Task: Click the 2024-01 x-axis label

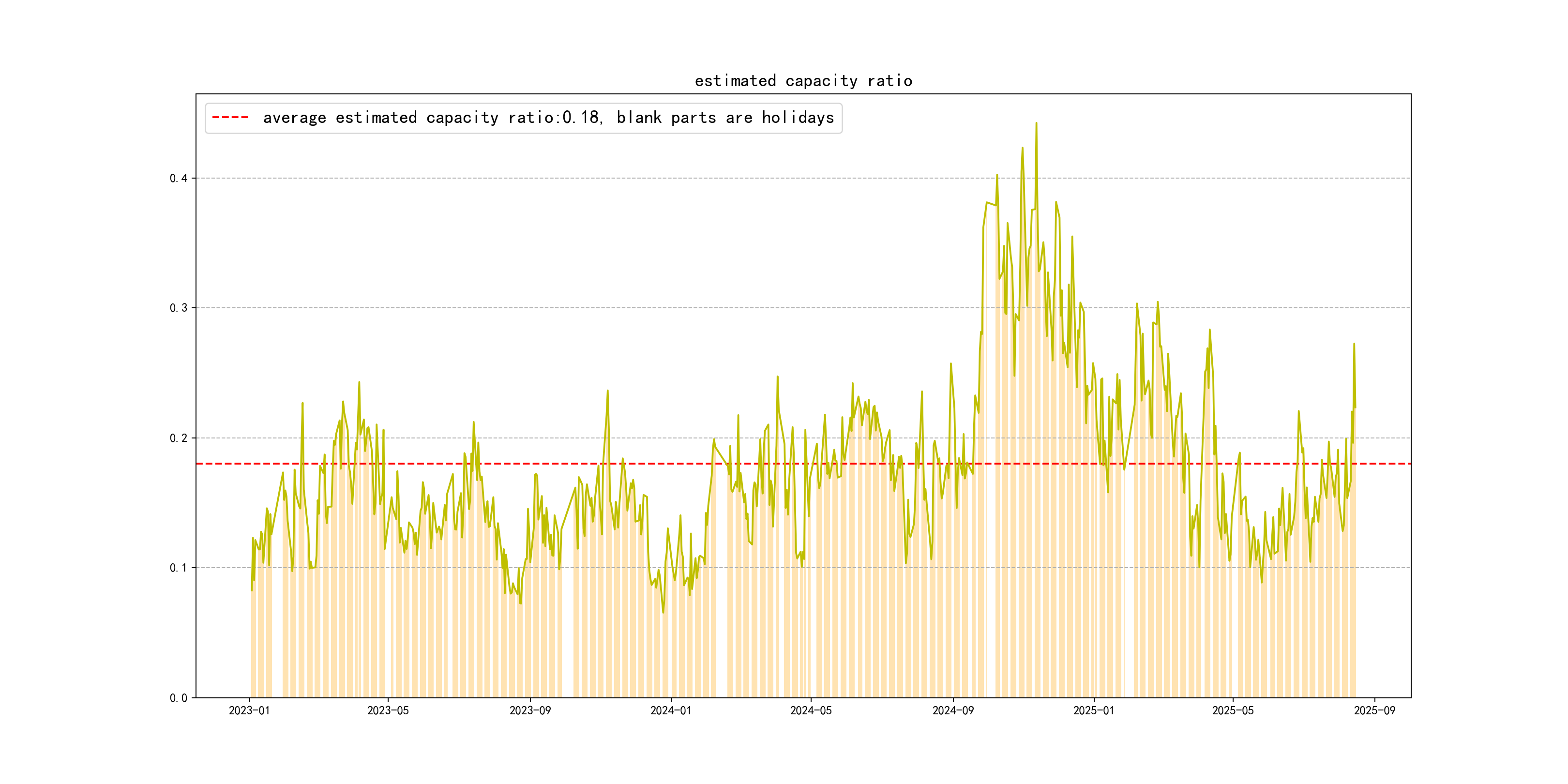Action: coord(670,710)
